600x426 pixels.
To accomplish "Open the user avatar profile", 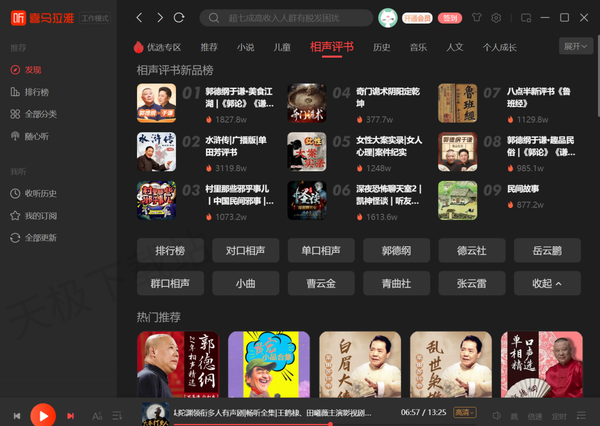I will [388, 18].
